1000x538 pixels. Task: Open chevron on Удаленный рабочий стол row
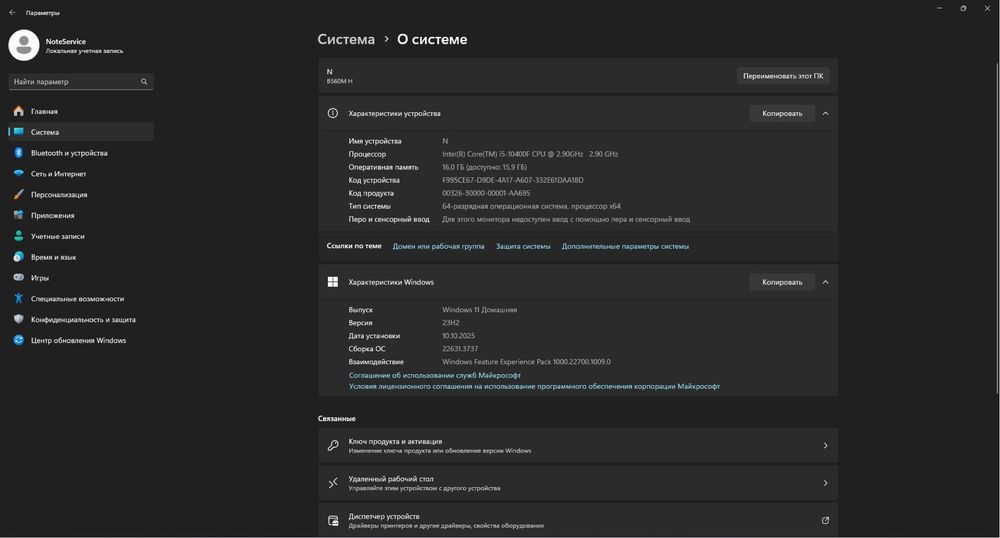pos(825,483)
